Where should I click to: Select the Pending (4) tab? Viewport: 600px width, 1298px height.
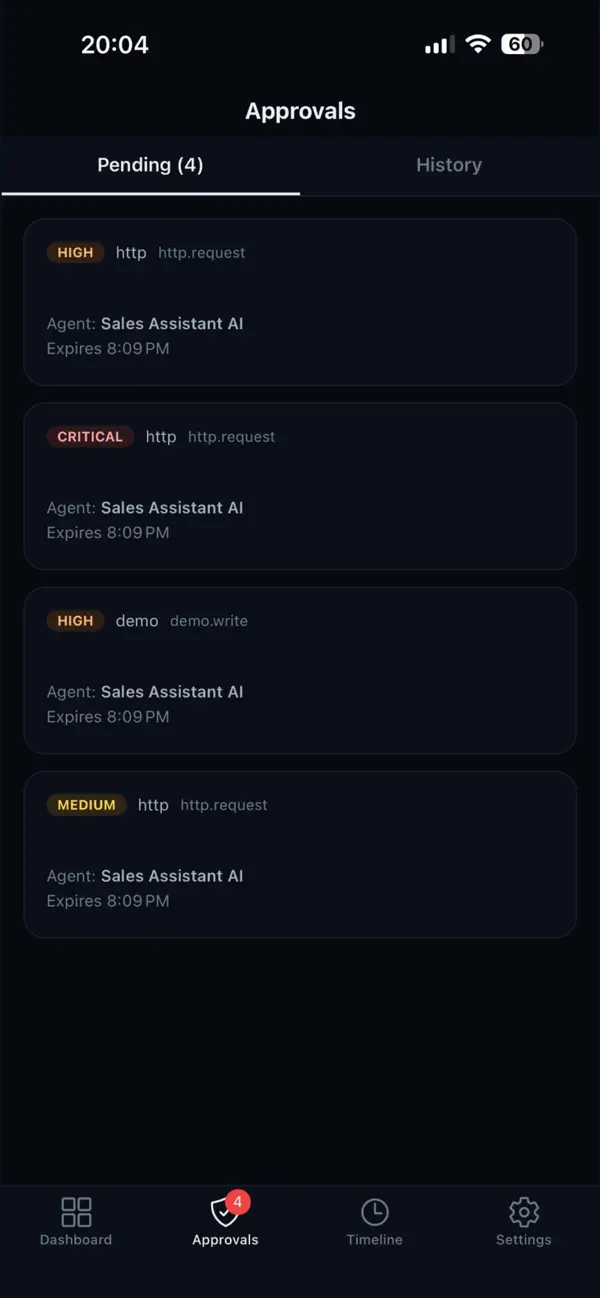[x=150, y=165]
